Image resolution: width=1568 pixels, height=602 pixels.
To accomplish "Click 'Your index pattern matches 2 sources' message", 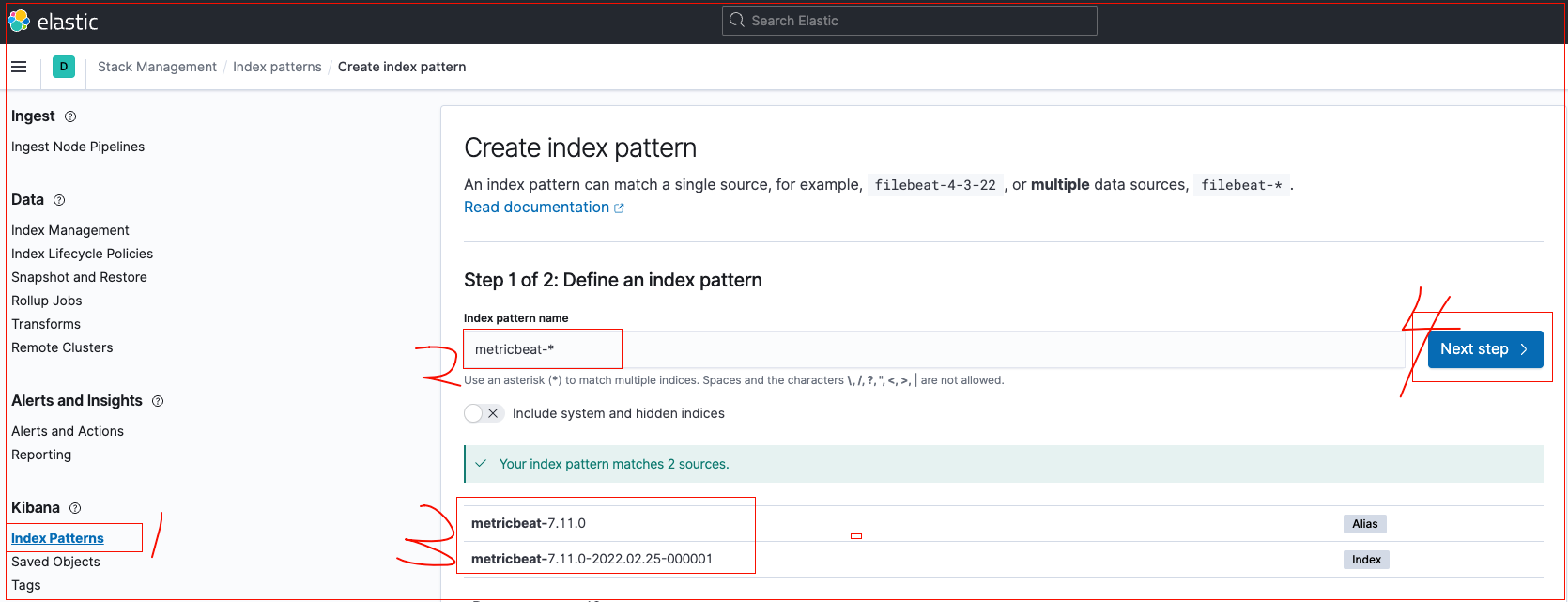I will tap(614, 464).
